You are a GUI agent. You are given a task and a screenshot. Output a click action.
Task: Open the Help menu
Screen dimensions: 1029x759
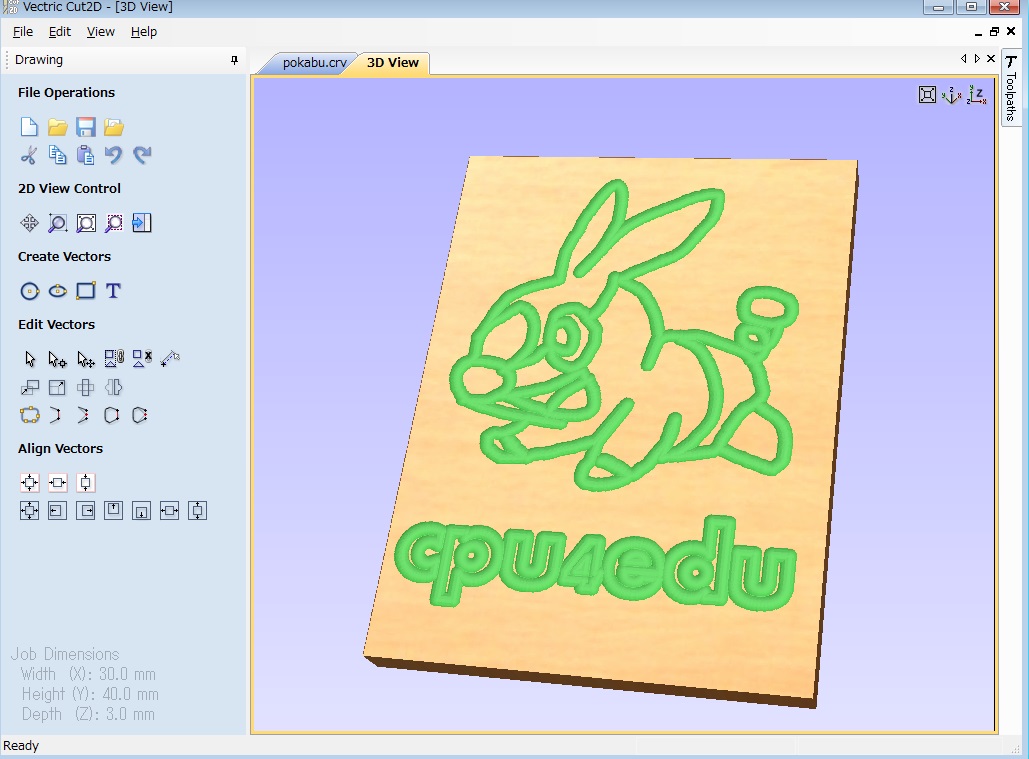click(144, 32)
